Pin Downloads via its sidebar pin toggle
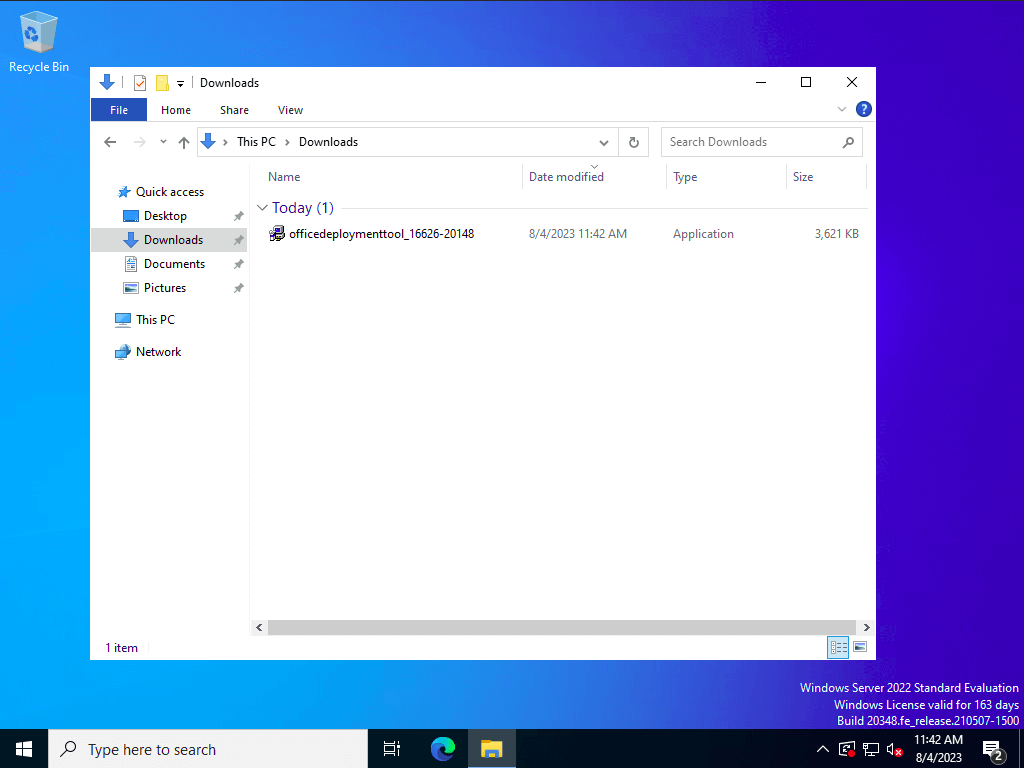This screenshot has height=768, width=1024. [239, 239]
